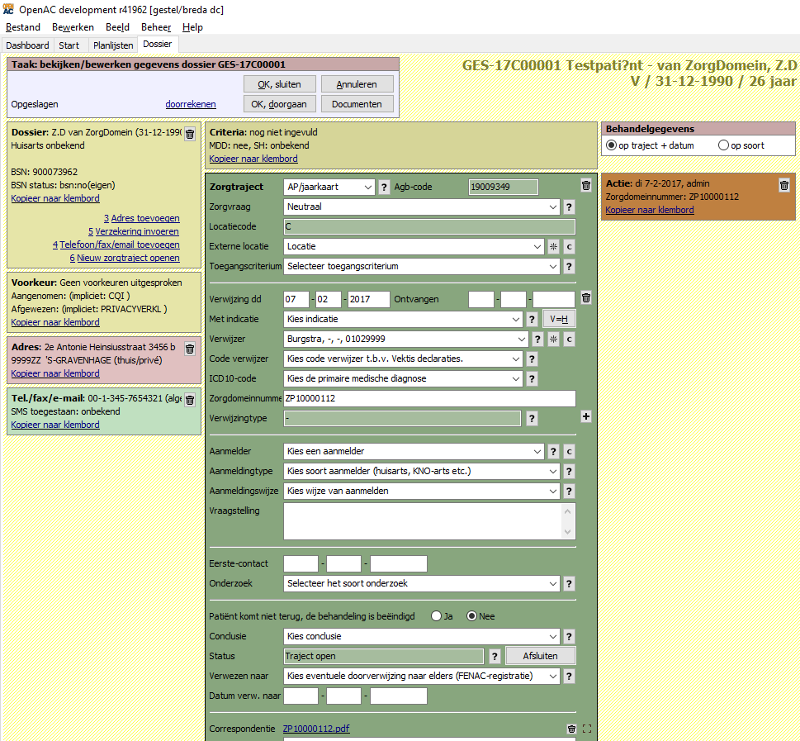The height and width of the screenshot is (741, 800).
Task: Open help for the Zorgvraag field
Action: tap(568, 207)
